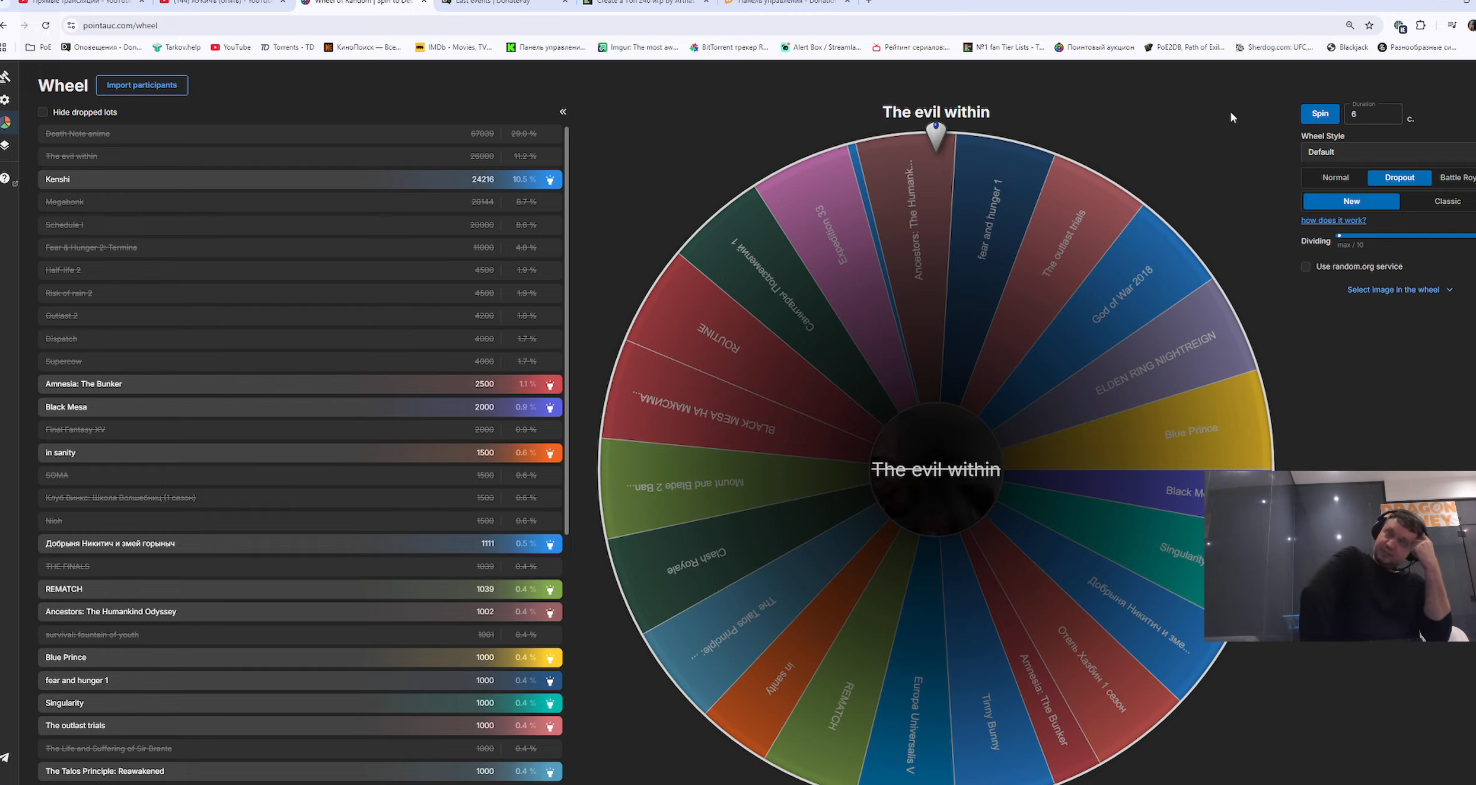Collapse the lots panel with double chevron
Screen dimensions: 1476x785
pyautogui.click(x=563, y=112)
